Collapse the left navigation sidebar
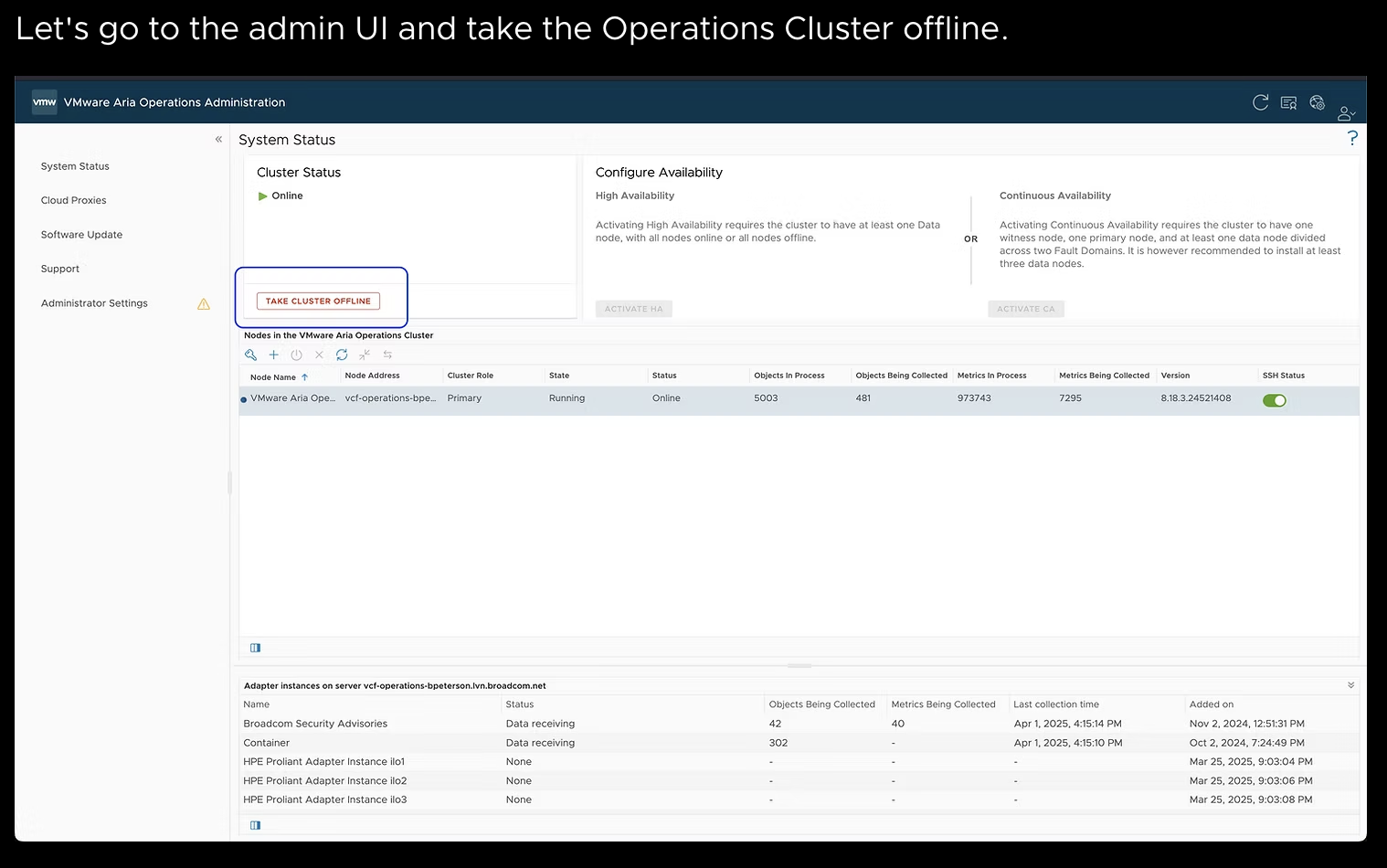Screen dimensions: 1387x868 (x=218, y=140)
